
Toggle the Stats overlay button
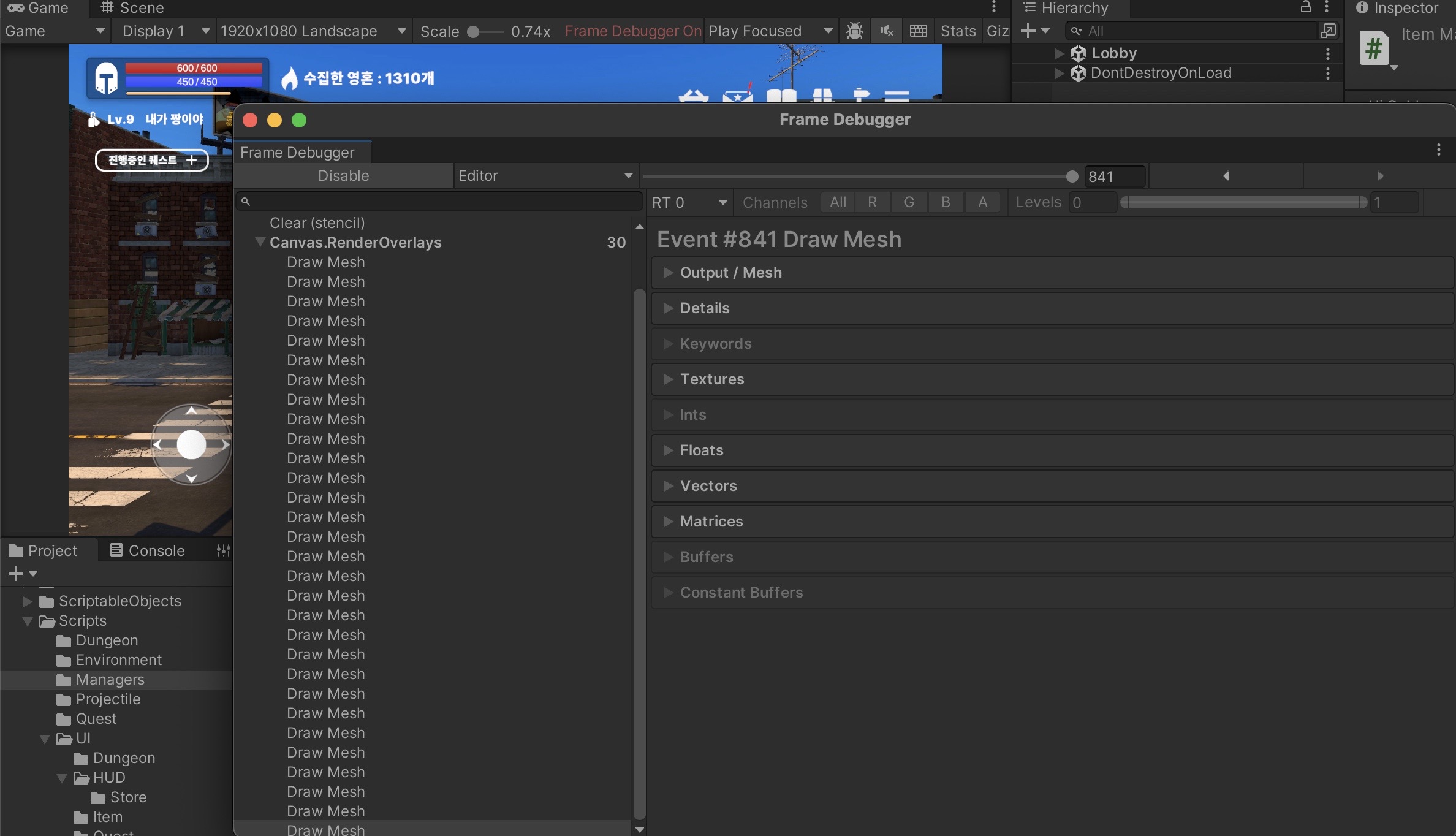pyautogui.click(x=958, y=31)
